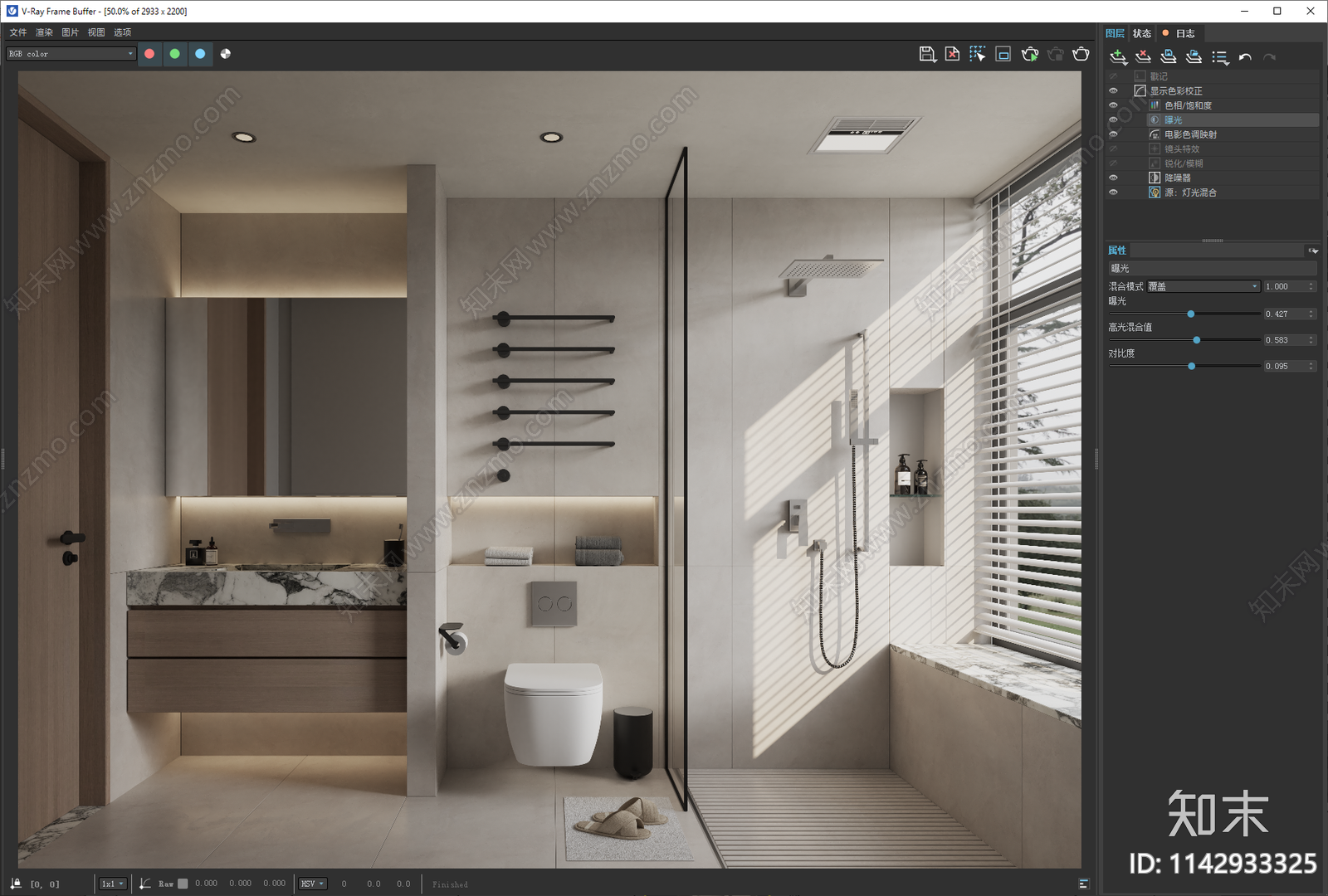
Task: Load layer tree preset from folder icon
Action: [1194, 56]
